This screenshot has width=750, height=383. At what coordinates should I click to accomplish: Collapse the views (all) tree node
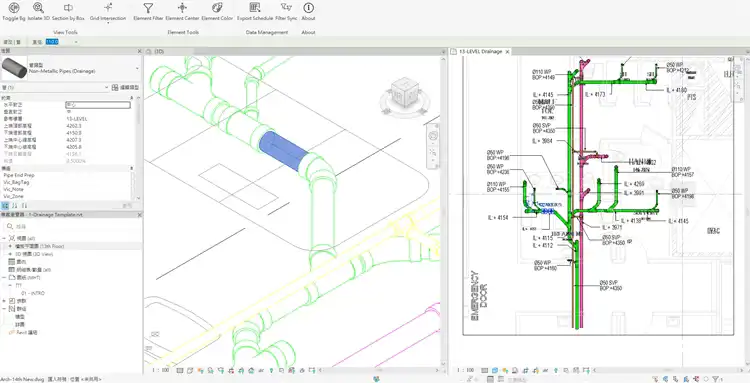4,238
